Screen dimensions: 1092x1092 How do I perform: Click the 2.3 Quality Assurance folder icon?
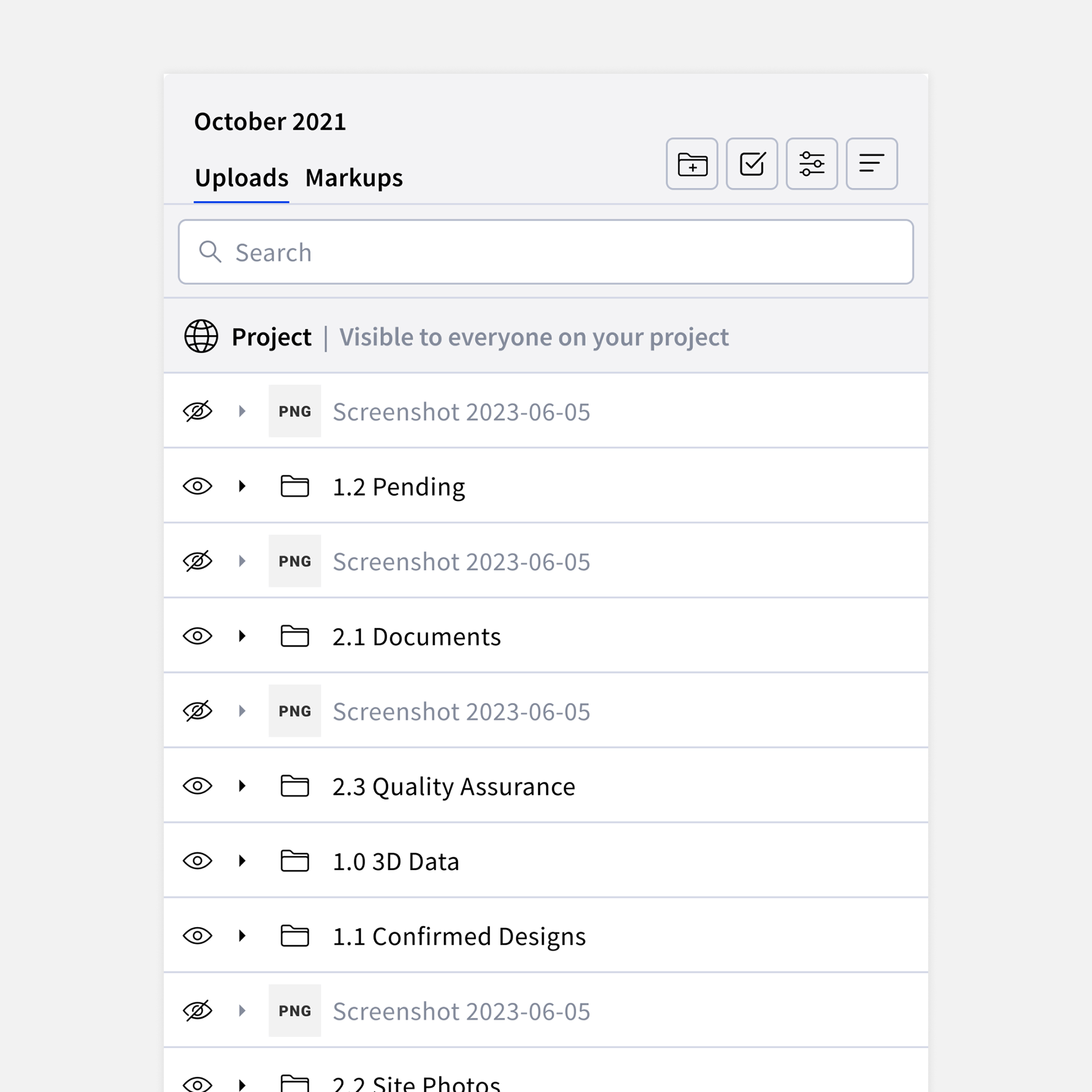[x=295, y=786]
